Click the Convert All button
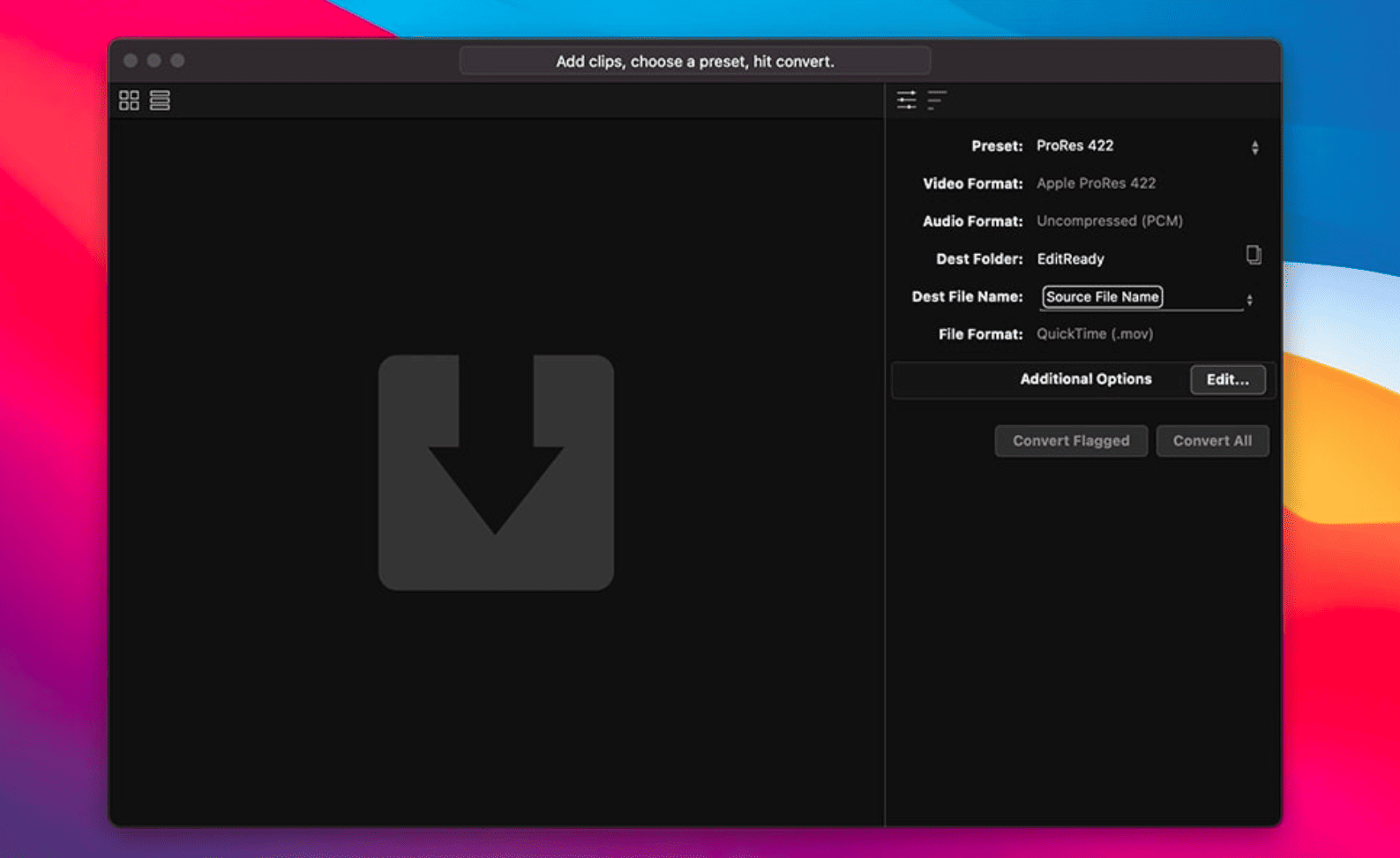Viewport: 1400px width, 858px height. tap(1212, 441)
